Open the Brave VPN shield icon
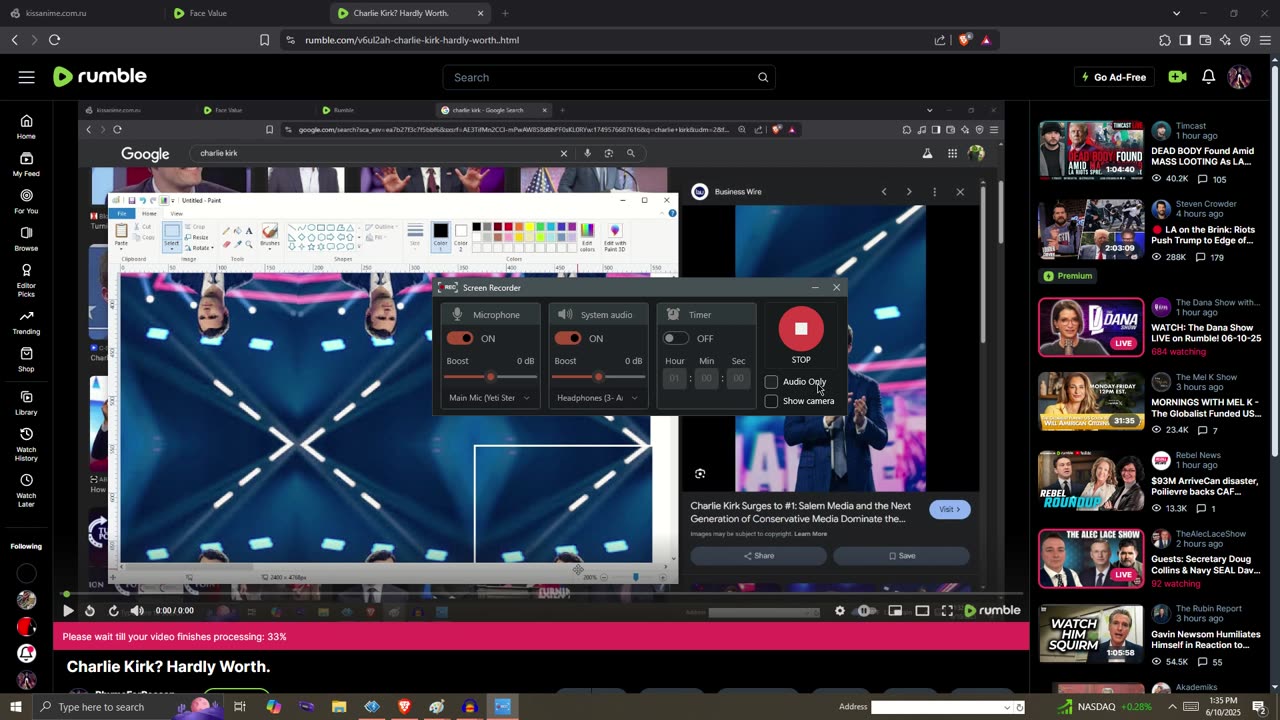 tap(1245, 40)
